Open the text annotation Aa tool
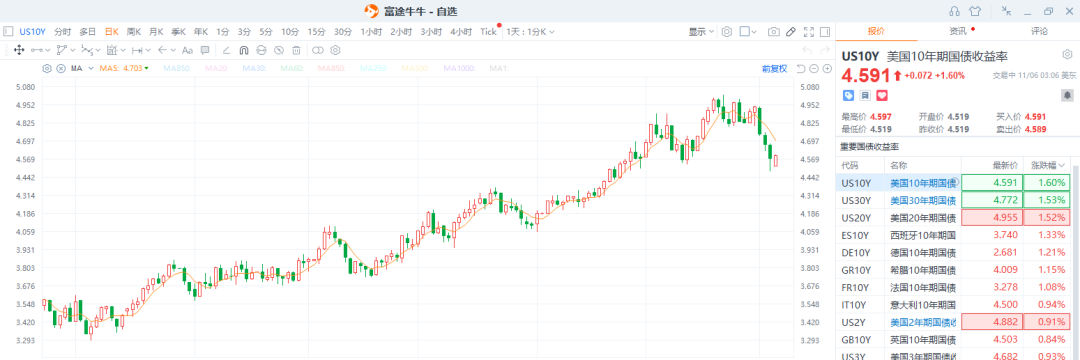This screenshot has height=360, width=1080. [x=187, y=50]
